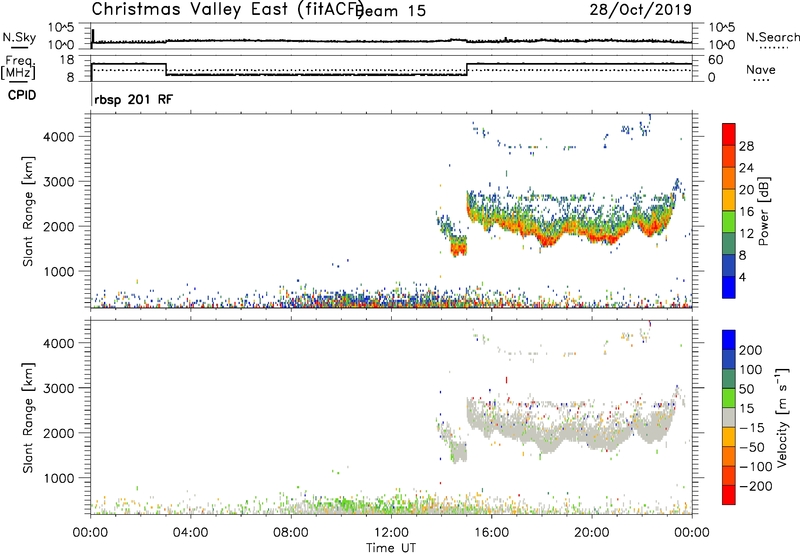Screen dimensions: 800x554
Task: Click the solid line sample under N.Sky
Action: (x=19, y=48)
